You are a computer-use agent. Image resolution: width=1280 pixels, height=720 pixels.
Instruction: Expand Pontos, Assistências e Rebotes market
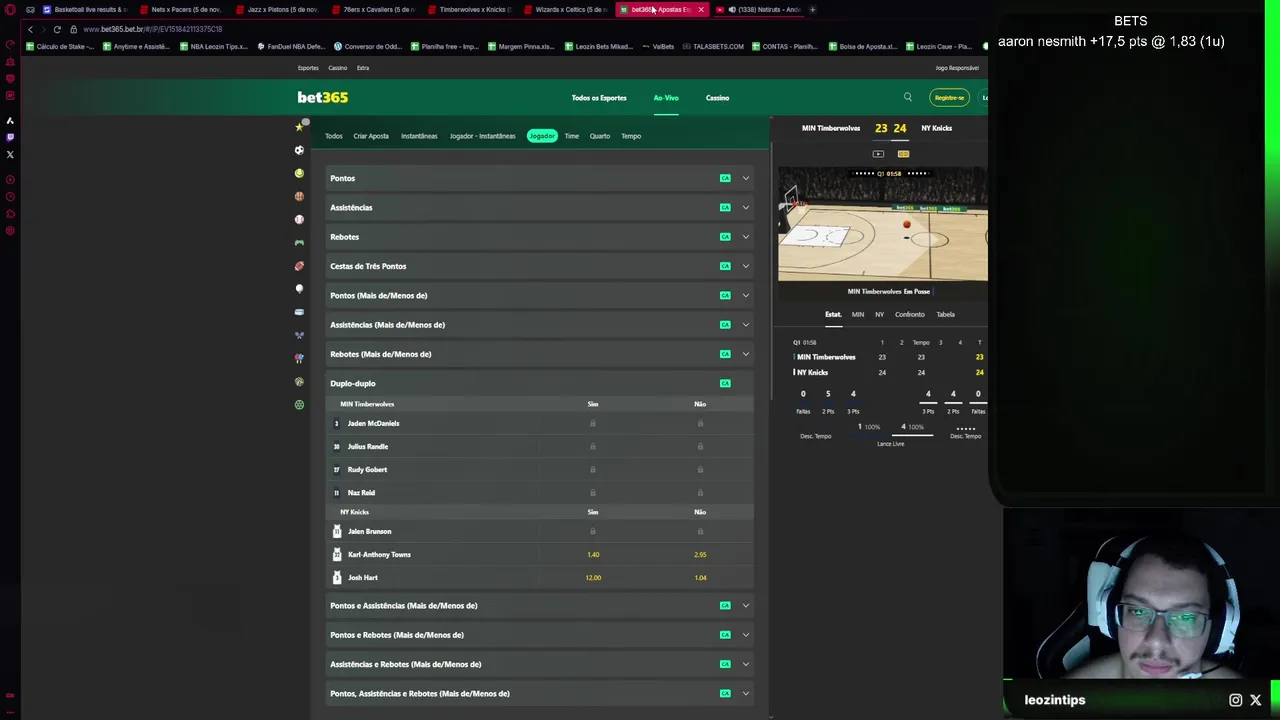[540, 693]
